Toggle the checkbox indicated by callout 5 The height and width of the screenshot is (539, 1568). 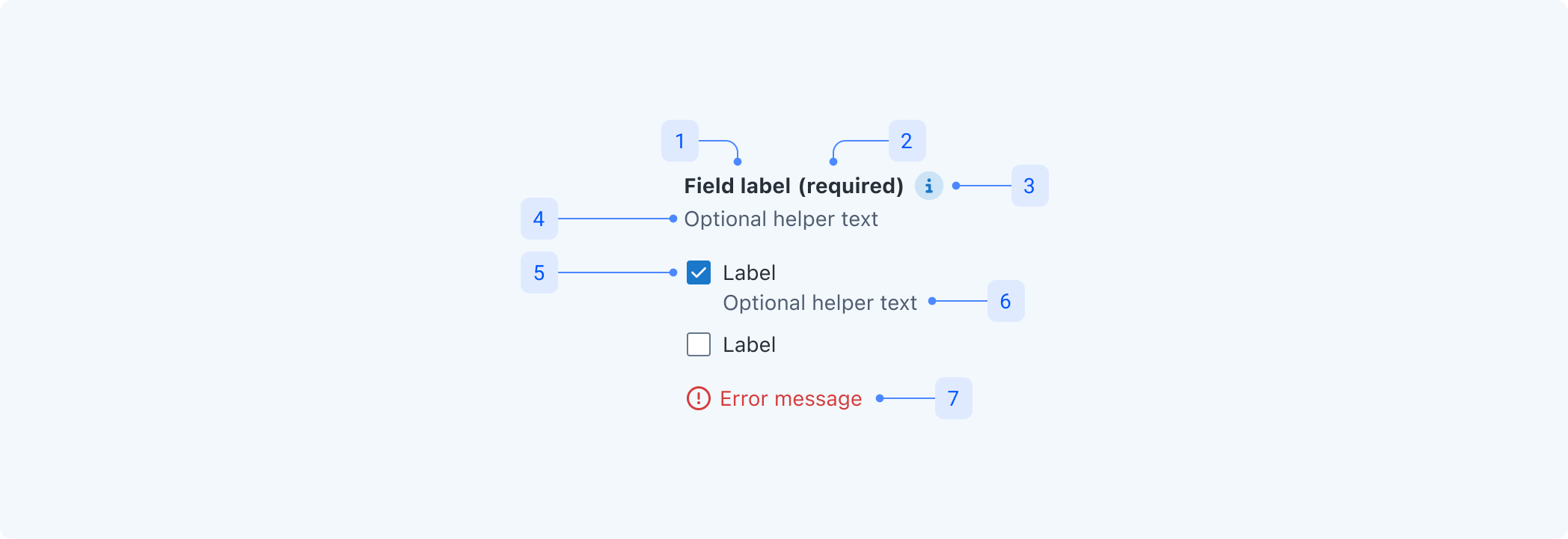click(698, 272)
